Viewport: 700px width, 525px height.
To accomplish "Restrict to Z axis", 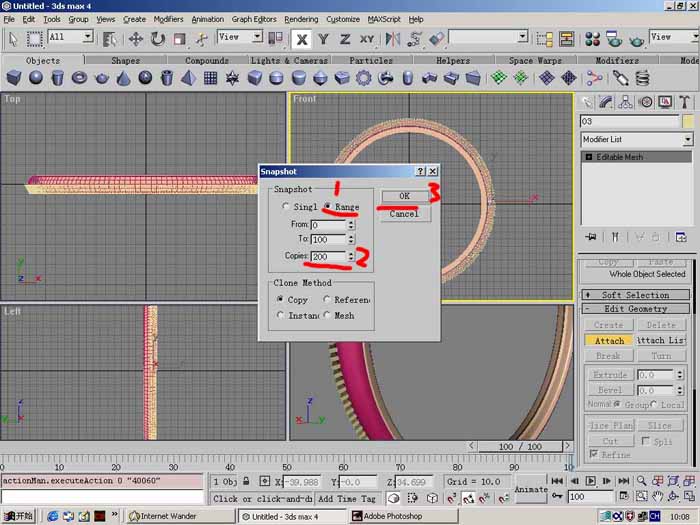I will point(345,39).
